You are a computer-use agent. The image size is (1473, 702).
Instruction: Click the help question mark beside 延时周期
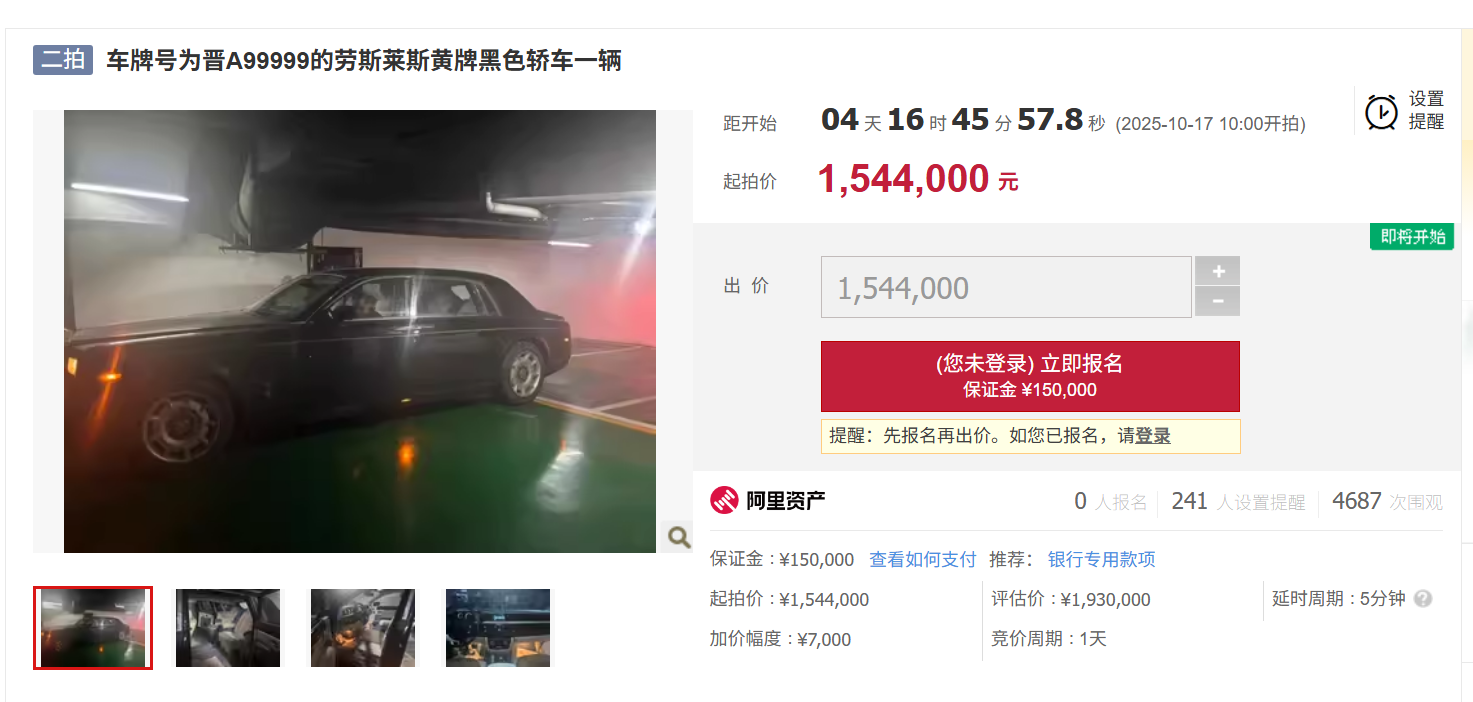coord(1423,599)
